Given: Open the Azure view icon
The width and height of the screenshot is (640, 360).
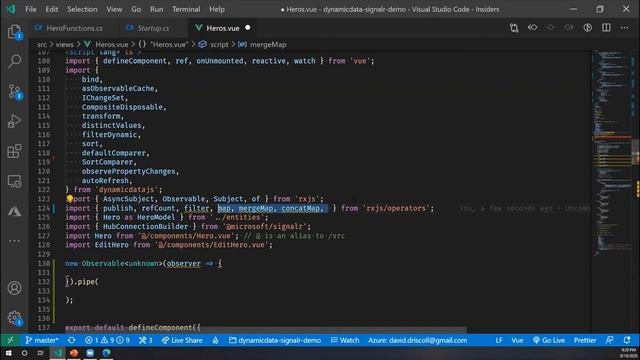Looking at the screenshot, I should (14, 211).
